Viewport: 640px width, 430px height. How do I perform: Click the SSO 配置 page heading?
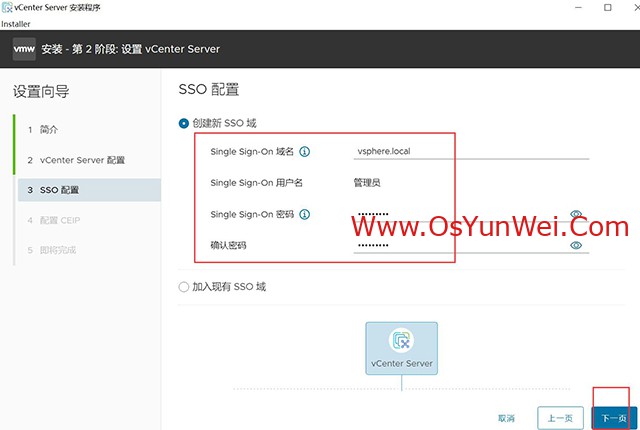(x=209, y=89)
